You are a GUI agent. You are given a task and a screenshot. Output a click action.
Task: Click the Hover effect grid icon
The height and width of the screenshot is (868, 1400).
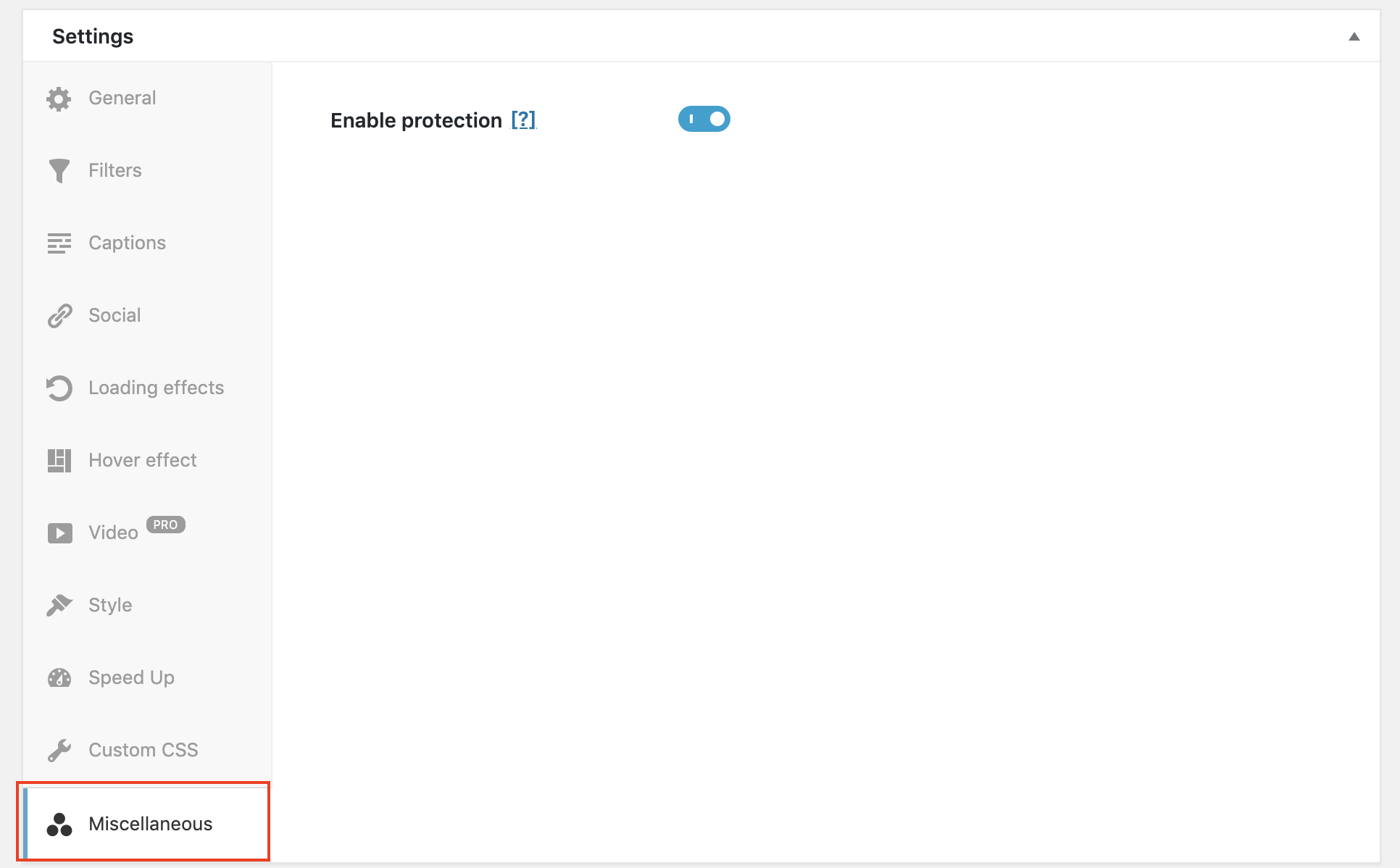[60, 459]
